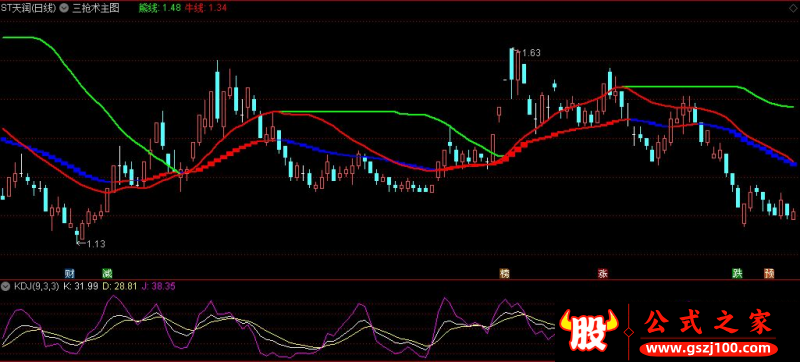
Task: Click the 1.63 high price marker
Action: [529, 53]
